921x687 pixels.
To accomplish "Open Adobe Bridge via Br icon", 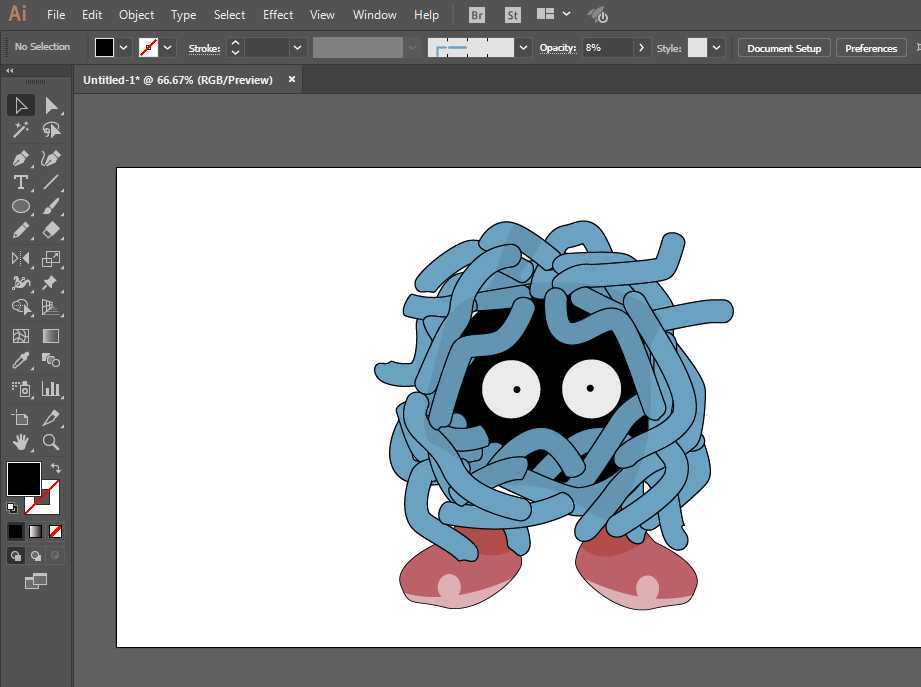I will pyautogui.click(x=477, y=15).
